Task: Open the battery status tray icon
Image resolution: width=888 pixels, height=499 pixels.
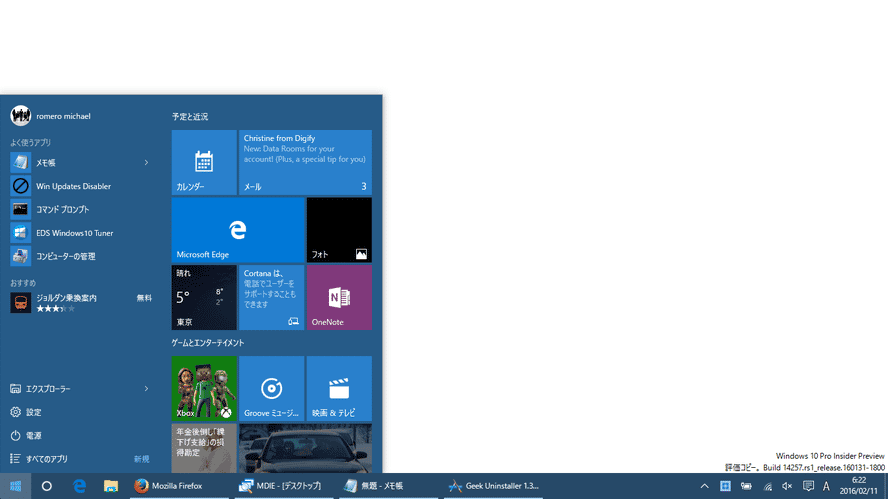Action: pos(746,486)
